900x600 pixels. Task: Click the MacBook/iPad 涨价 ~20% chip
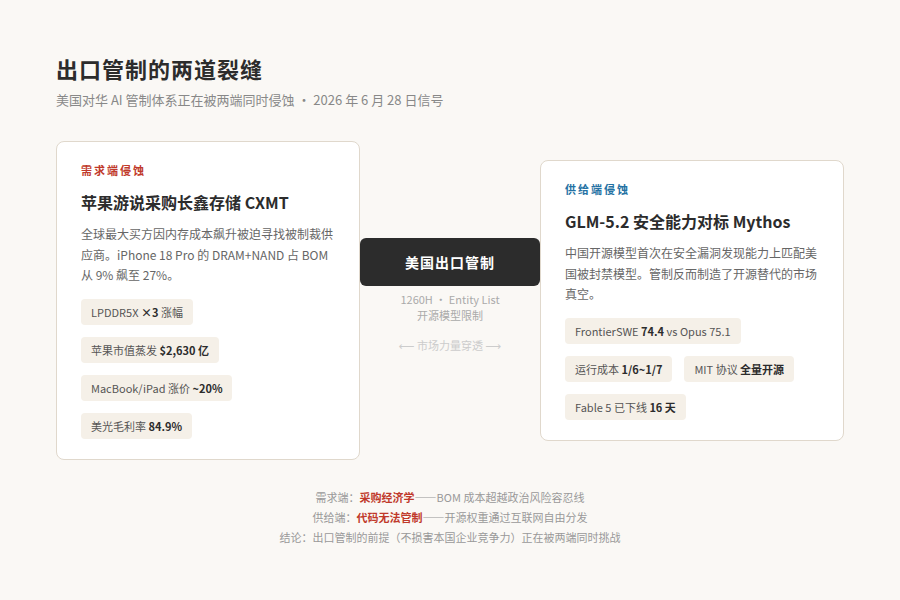(x=156, y=389)
